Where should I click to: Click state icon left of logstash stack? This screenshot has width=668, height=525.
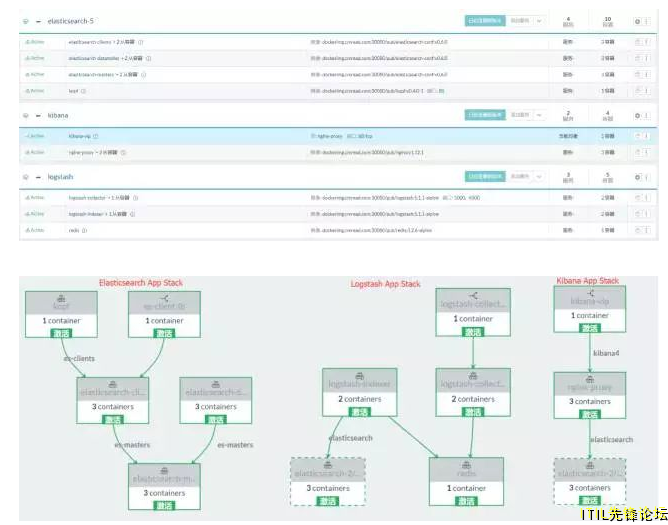pyautogui.click(x=26, y=177)
